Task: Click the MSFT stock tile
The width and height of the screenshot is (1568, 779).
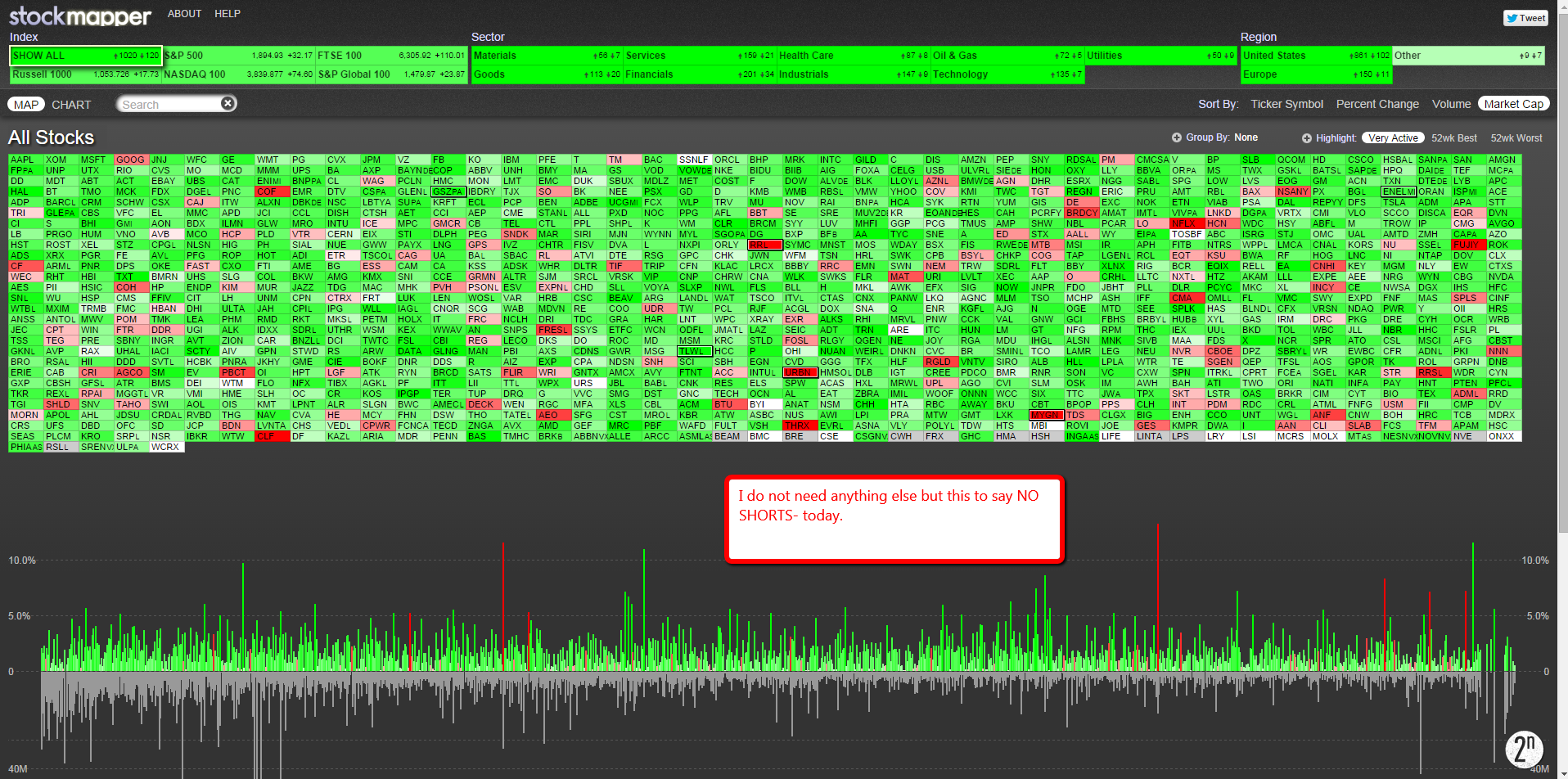Action: coord(96,160)
